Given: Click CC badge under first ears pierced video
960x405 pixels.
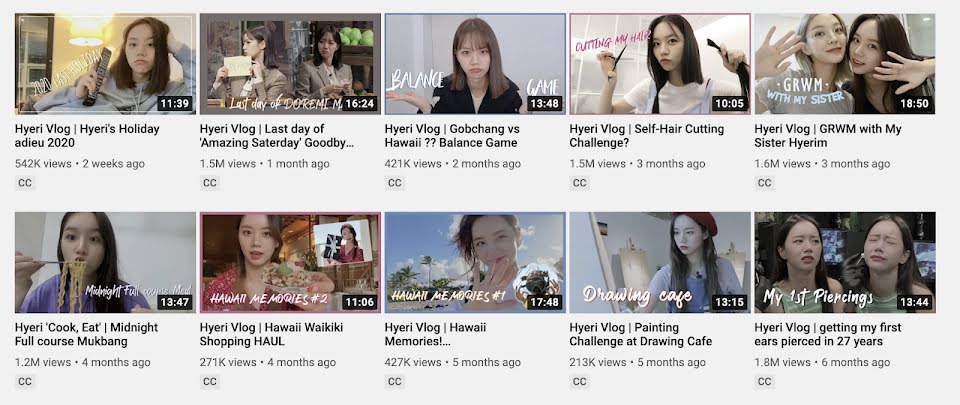Looking at the screenshot, I should [x=765, y=382].
